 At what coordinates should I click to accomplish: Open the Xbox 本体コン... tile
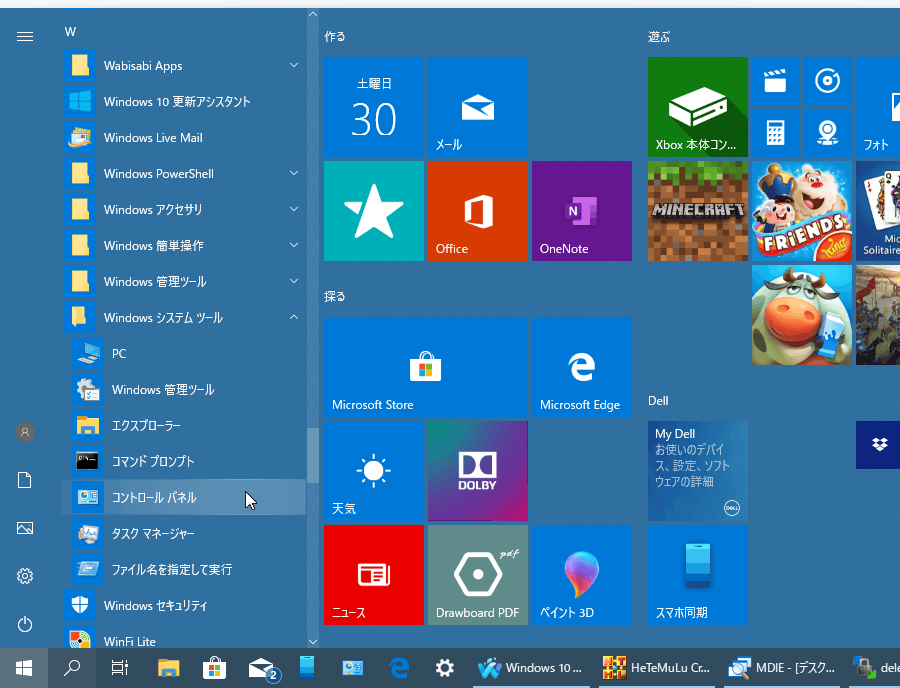coord(698,107)
